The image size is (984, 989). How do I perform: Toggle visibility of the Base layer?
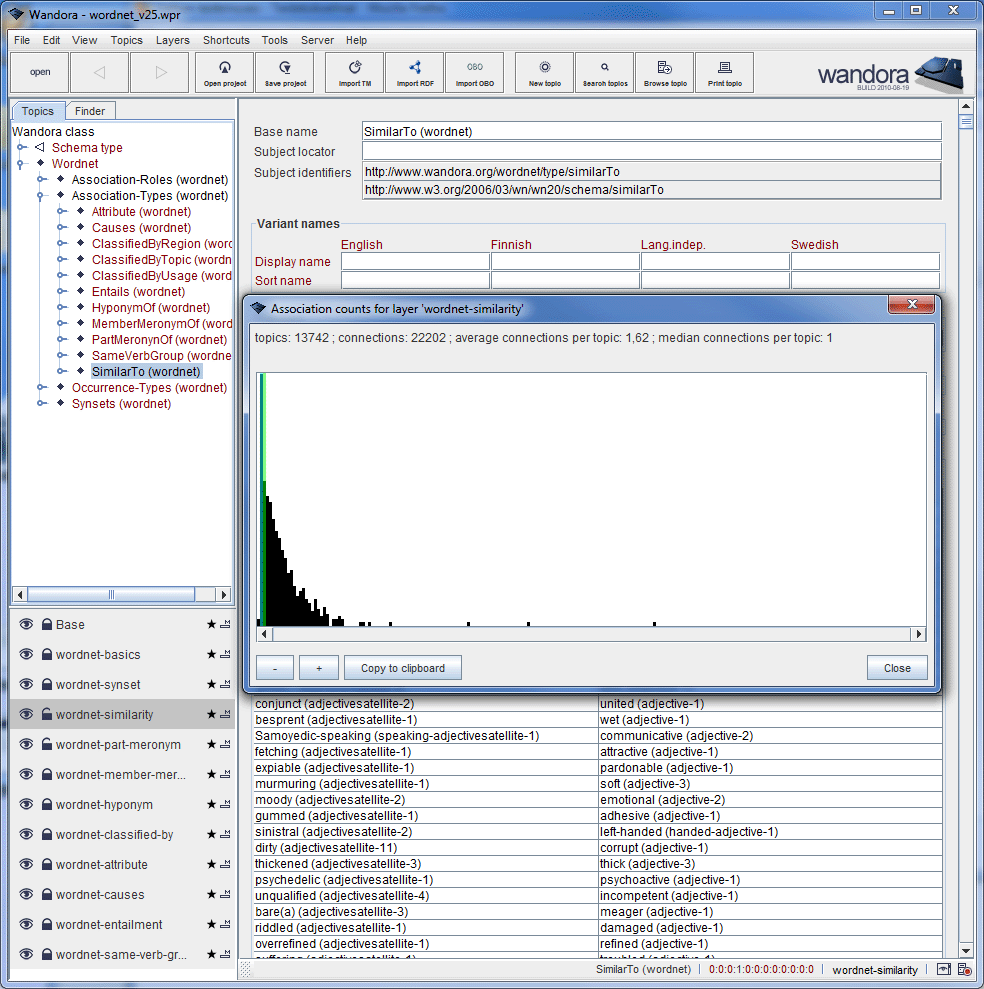[x=25, y=624]
